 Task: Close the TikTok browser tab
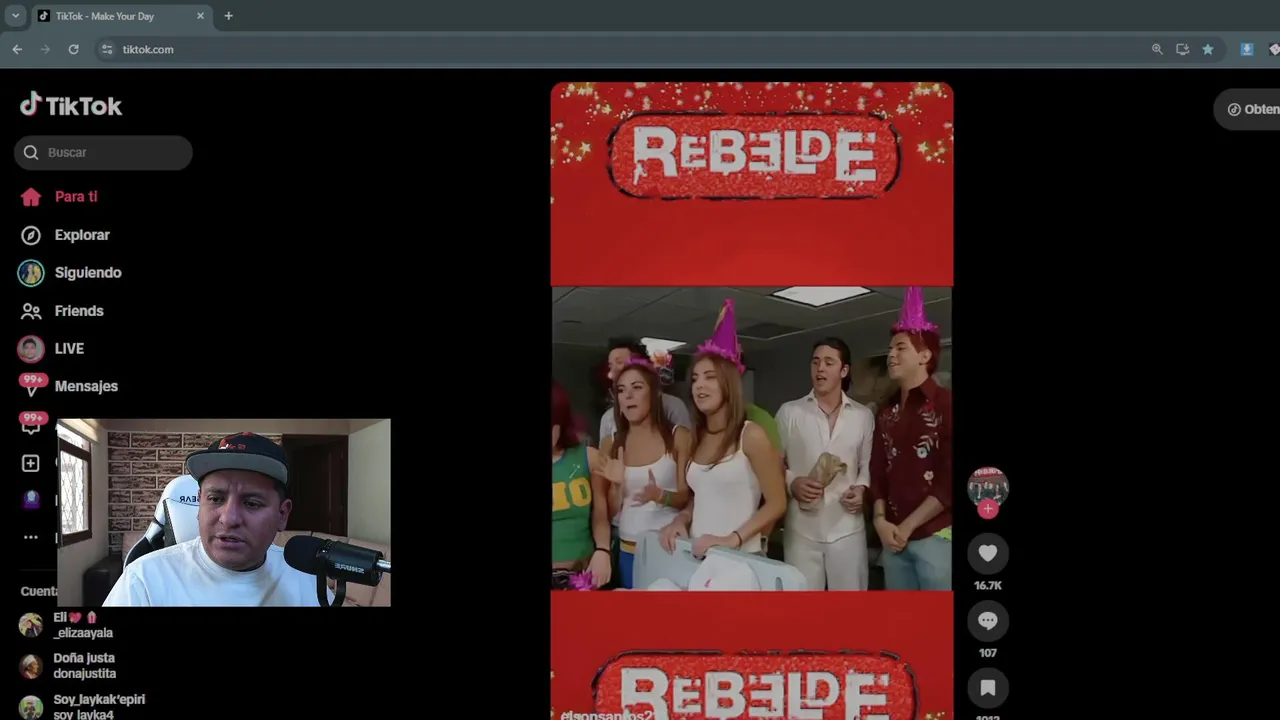point(200,16)
